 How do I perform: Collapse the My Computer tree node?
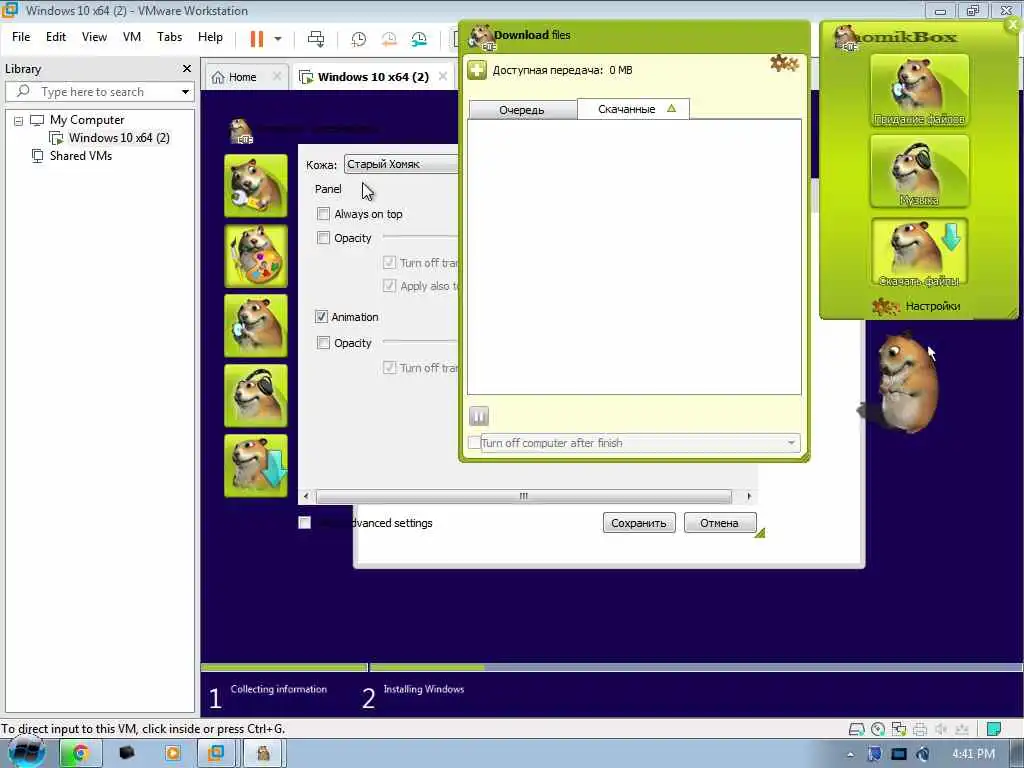click(18, 121)
